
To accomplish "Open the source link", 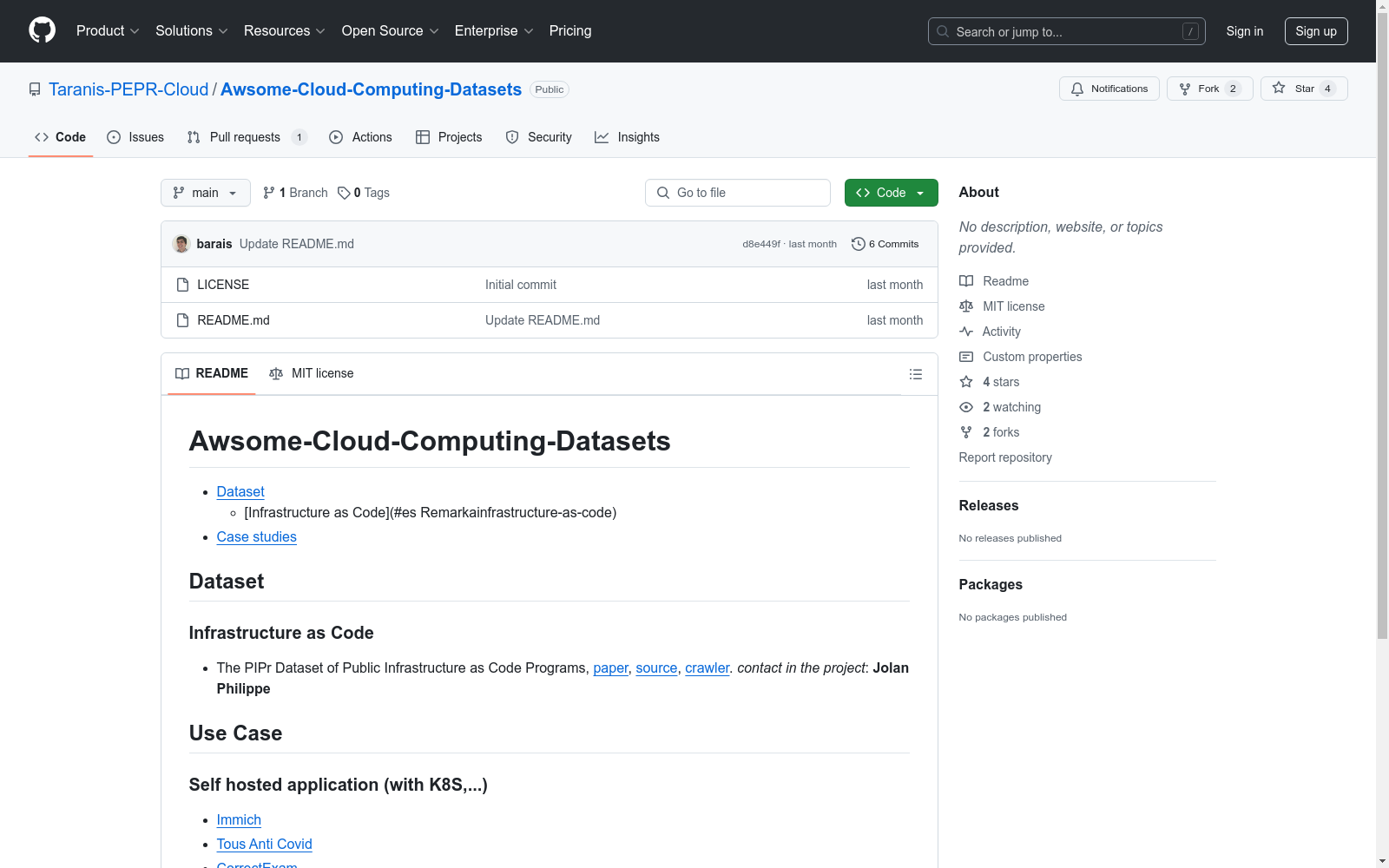I will [x=656, y=667].
